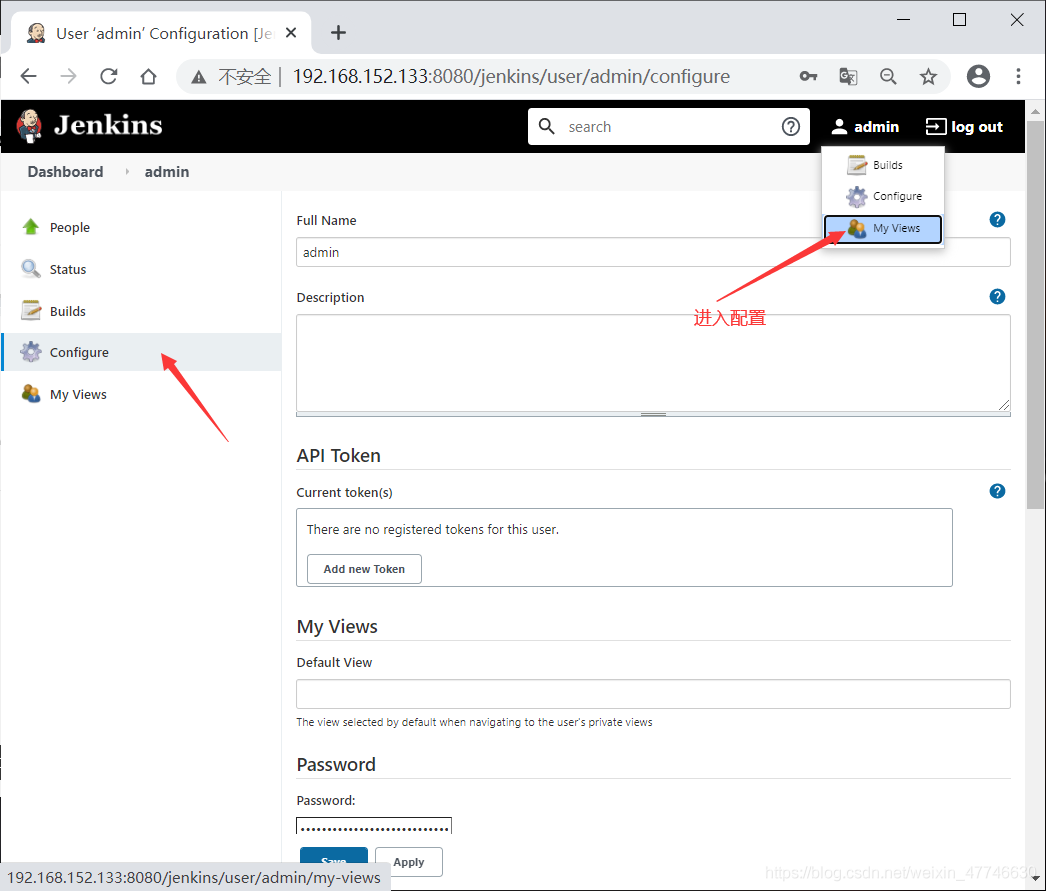The image size is (1046, 891).
Task: Go back in browser history
Action: [29, 76]
